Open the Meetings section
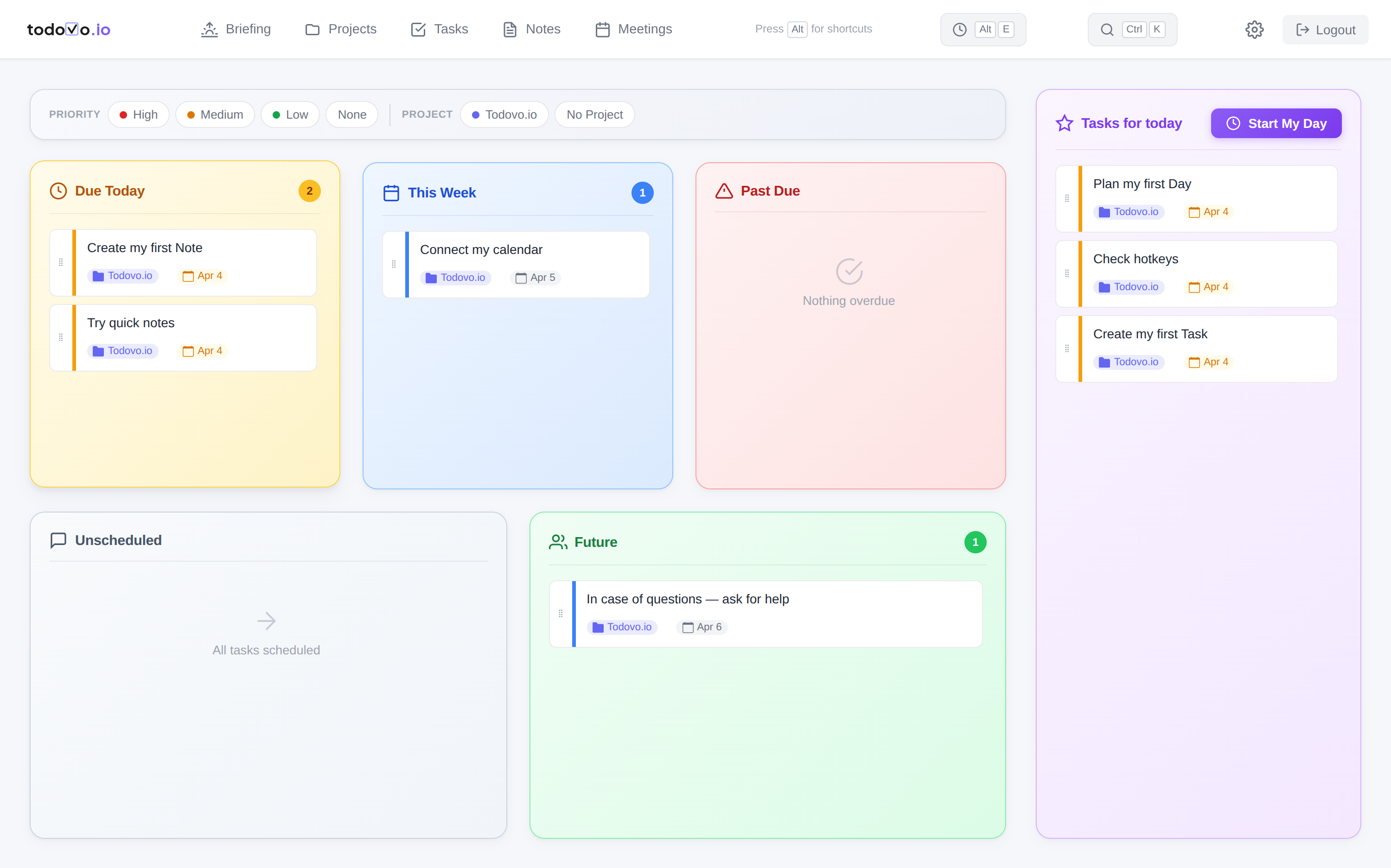 point(633,29)
